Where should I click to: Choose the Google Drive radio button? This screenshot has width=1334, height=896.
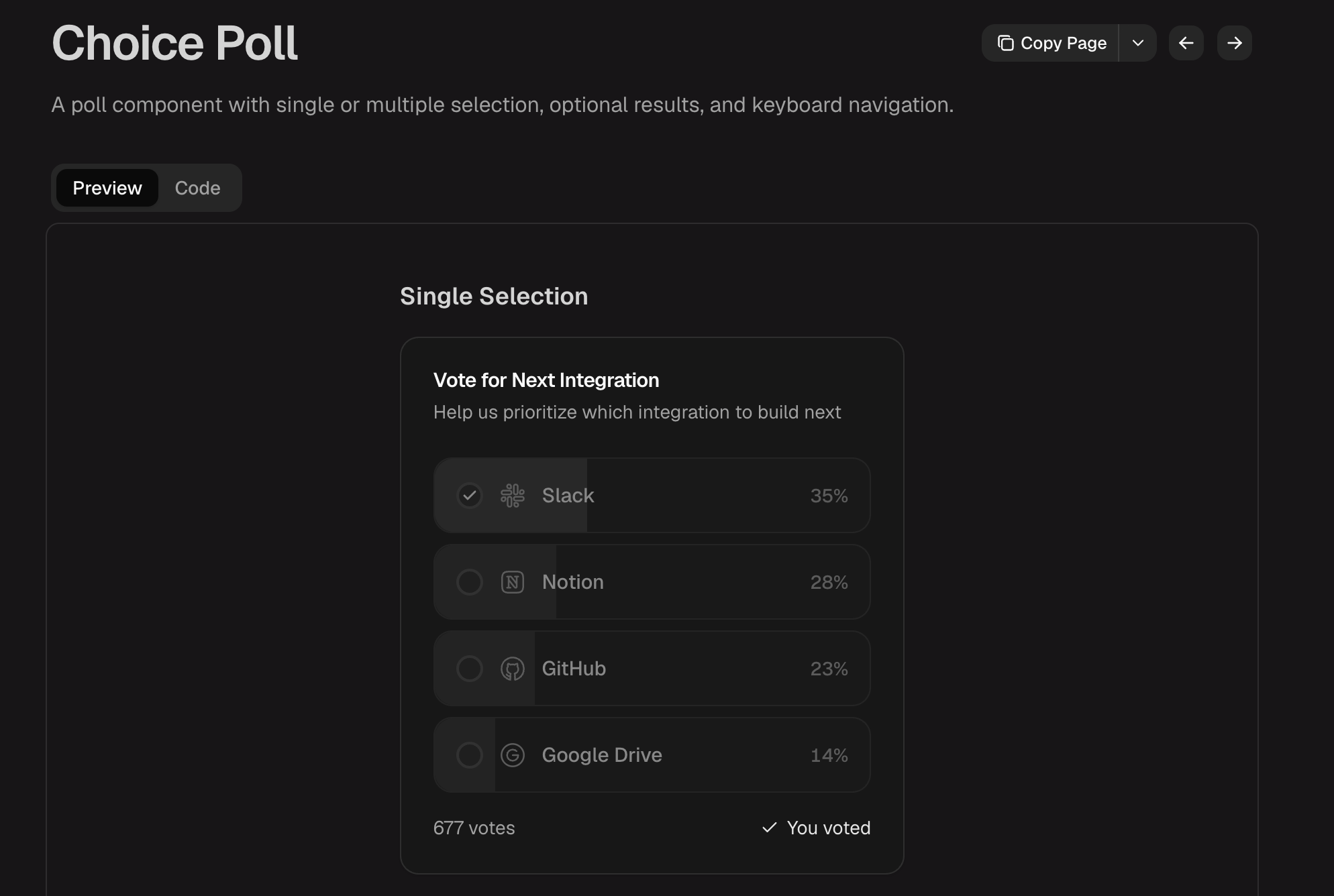click(x=470, y=755)
